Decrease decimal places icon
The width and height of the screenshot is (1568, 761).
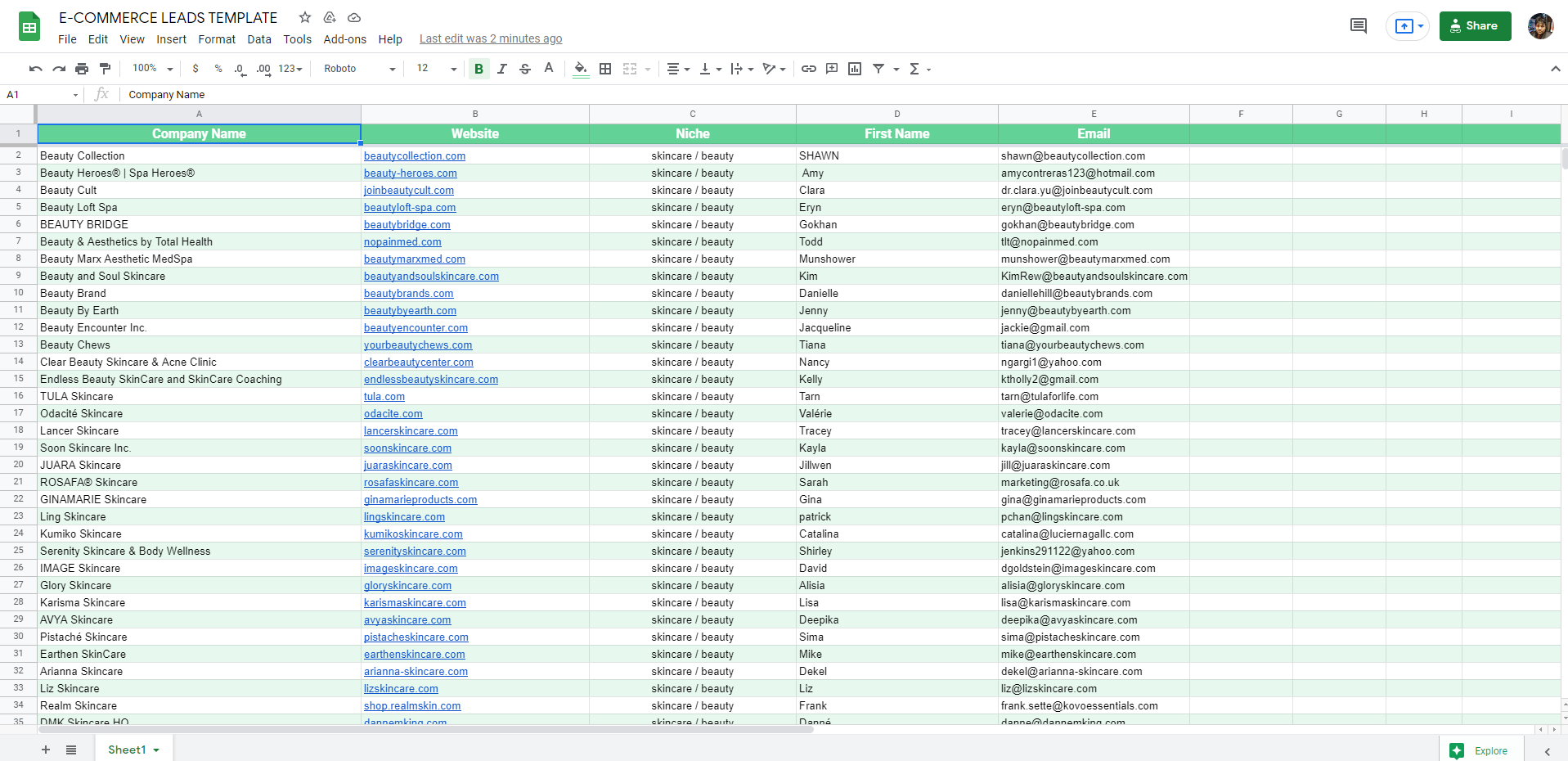click(x=240, y=69)
